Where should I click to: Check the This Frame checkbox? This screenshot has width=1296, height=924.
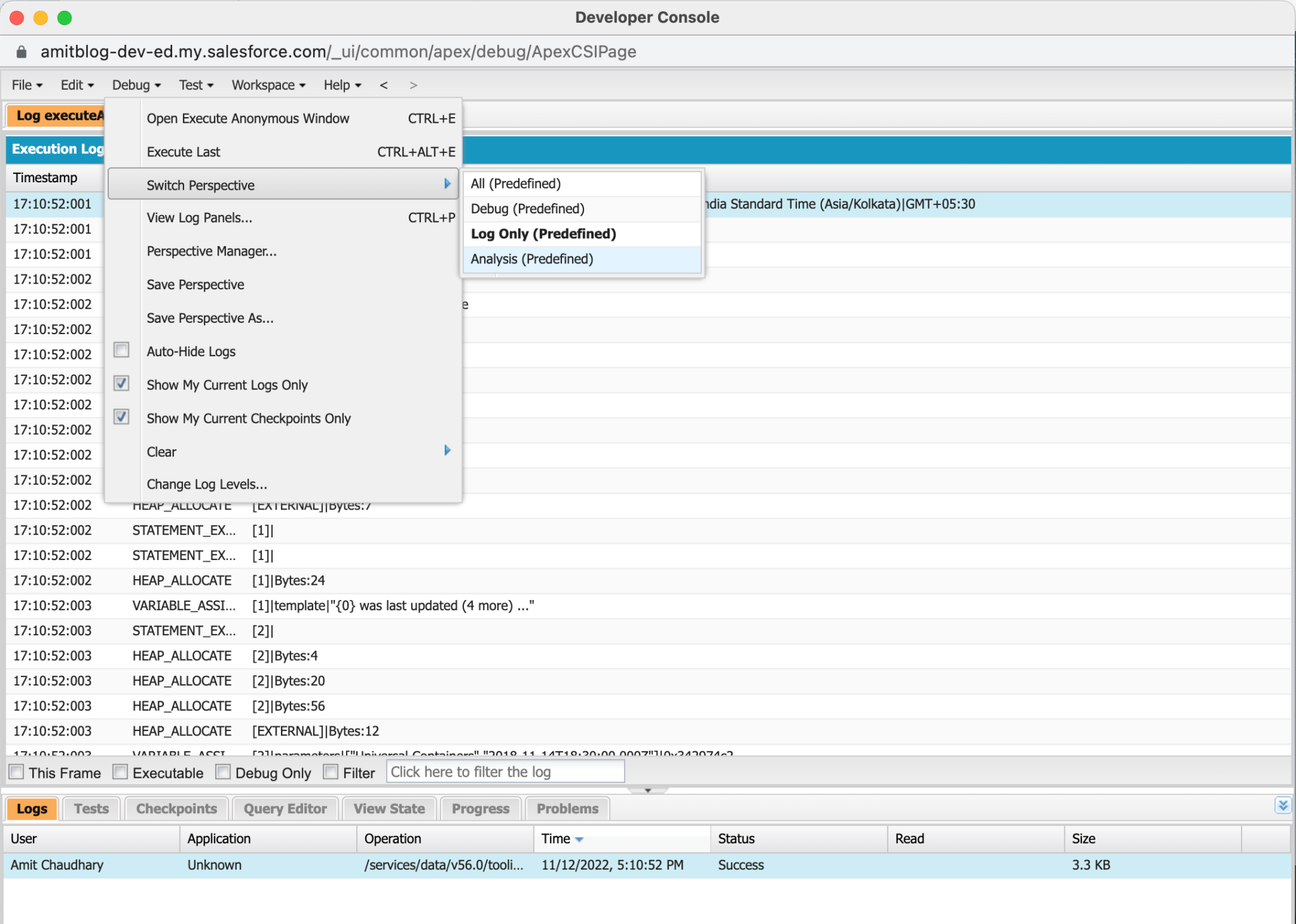click(17, 772)
